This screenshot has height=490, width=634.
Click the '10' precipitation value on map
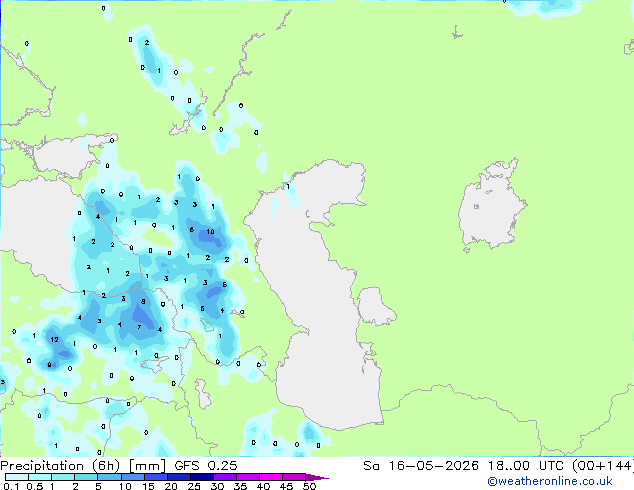point(210,232)
